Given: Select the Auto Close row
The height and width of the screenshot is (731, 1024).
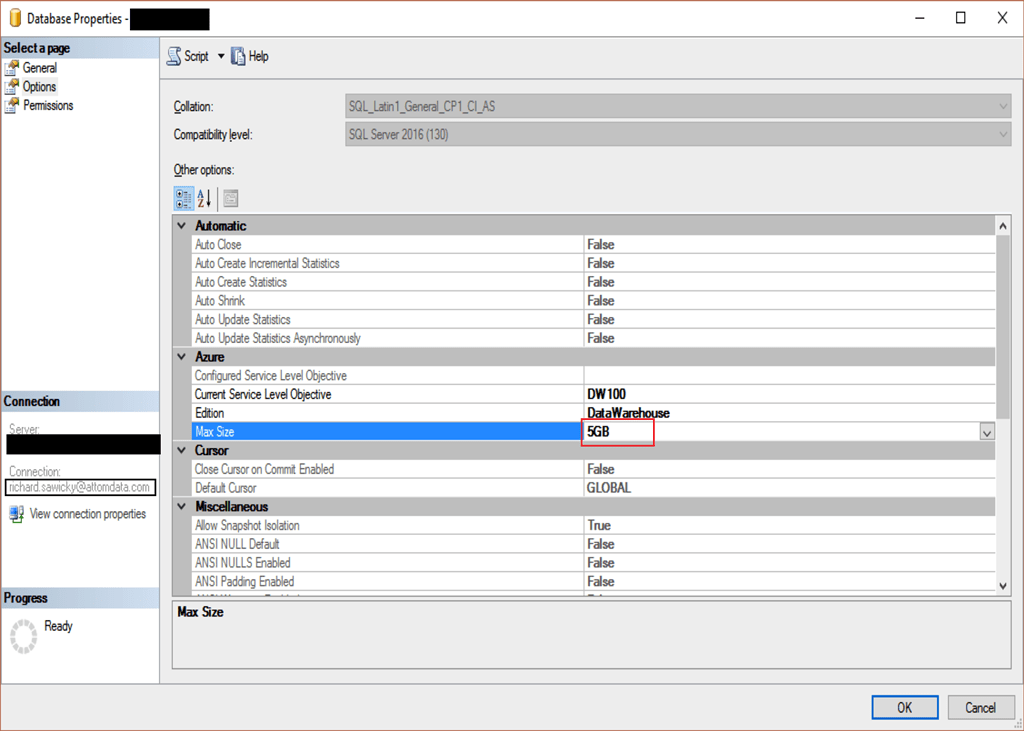Looking at the screenshot, I should point(593,244).
